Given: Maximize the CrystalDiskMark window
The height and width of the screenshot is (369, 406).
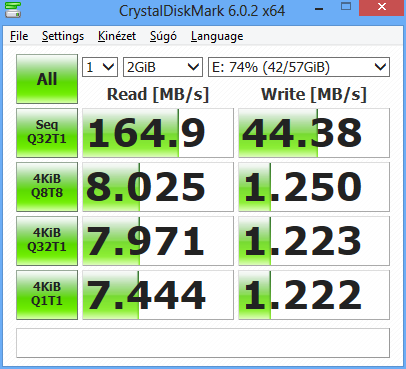Looking at the screenshot, I should tap(346, 7).
